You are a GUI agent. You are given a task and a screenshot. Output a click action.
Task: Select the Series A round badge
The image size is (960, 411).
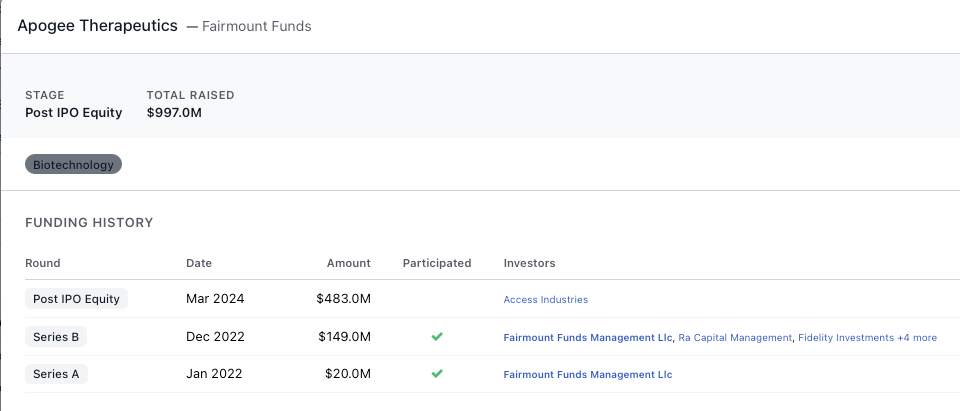[56, 374]
